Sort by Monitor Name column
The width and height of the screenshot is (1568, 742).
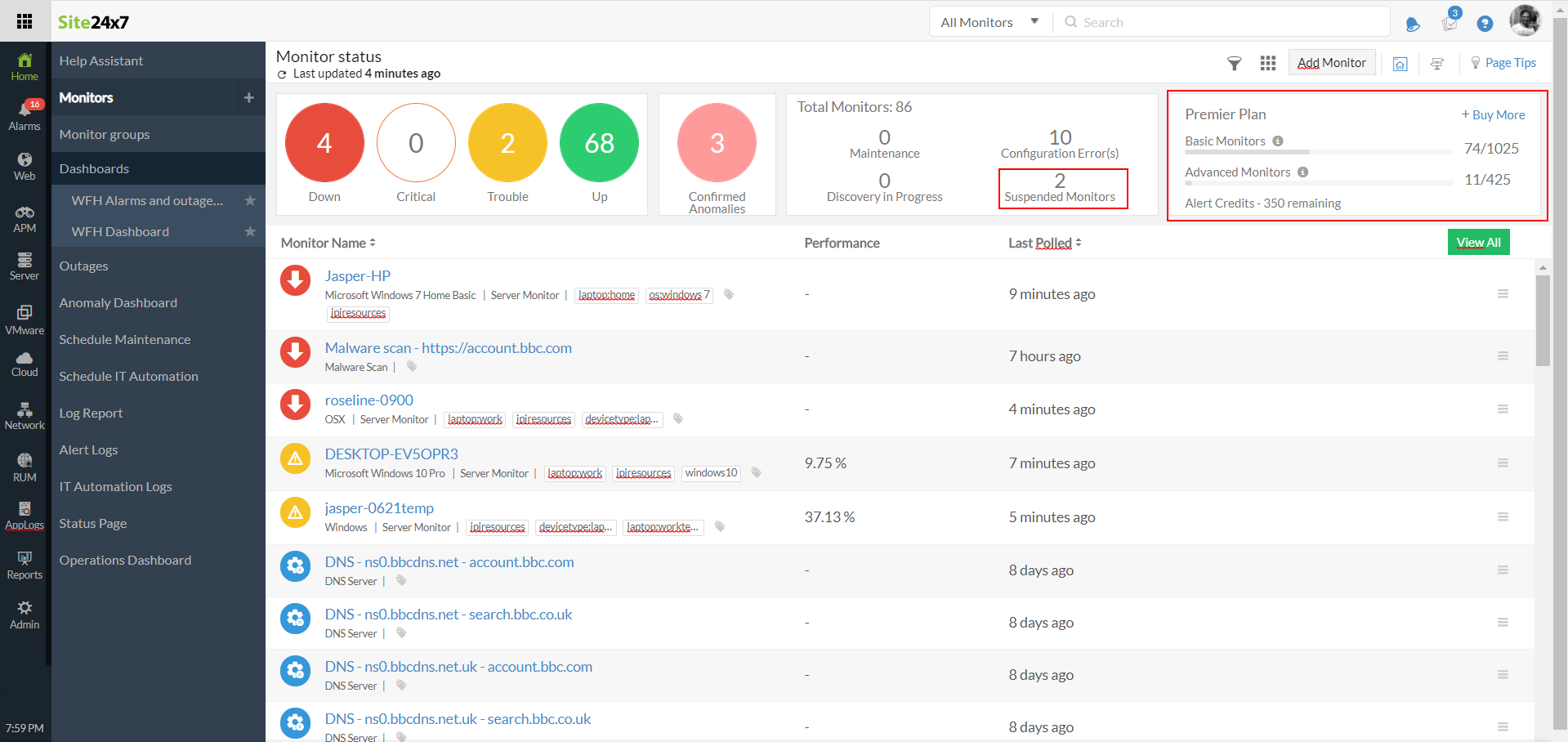pyautogui.click(x=328, y=243)
